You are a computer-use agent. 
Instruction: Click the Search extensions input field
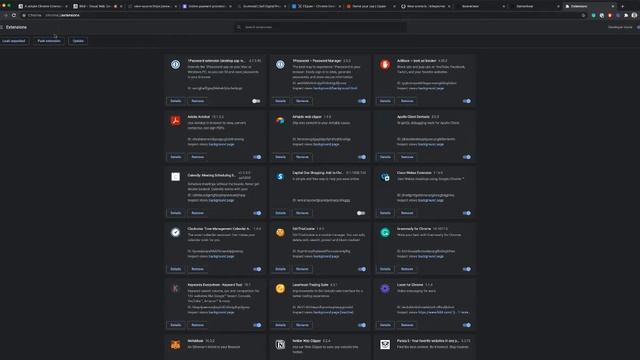point(320,27)
